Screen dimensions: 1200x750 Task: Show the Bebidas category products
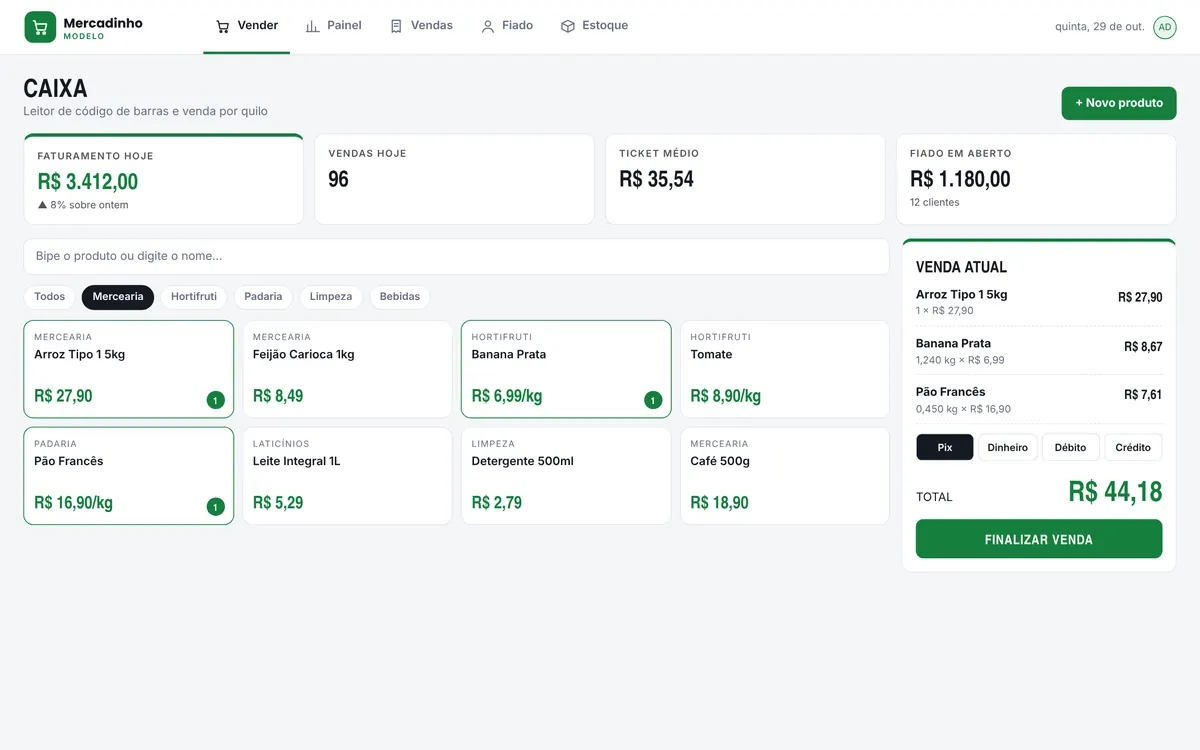click(x=400, y=297)
